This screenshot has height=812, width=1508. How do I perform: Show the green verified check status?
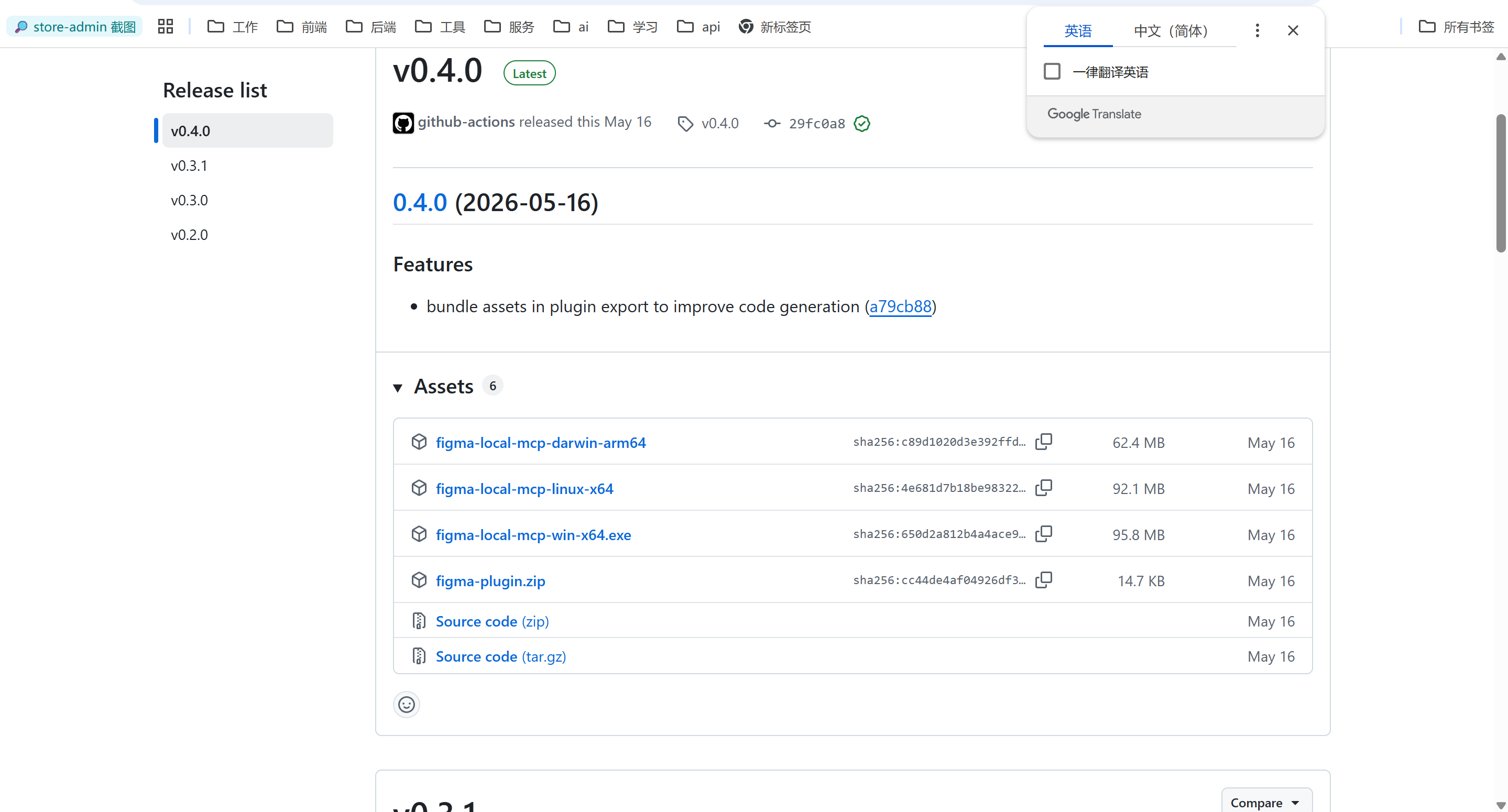click(862, 124)
